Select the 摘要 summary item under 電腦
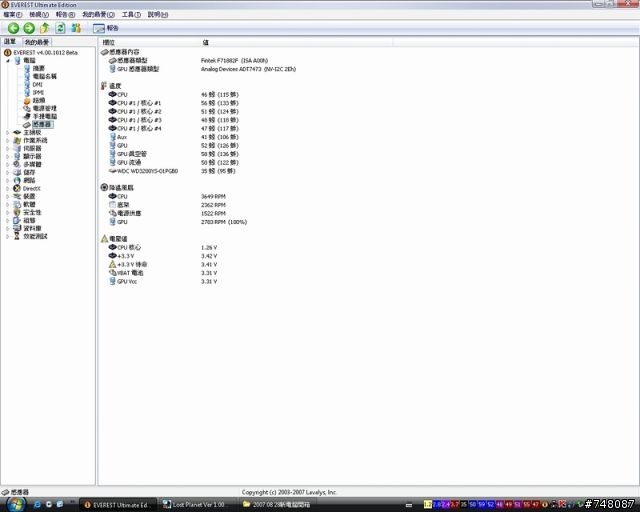The width and height of the screenshot is (640, 512). [38, 68]
